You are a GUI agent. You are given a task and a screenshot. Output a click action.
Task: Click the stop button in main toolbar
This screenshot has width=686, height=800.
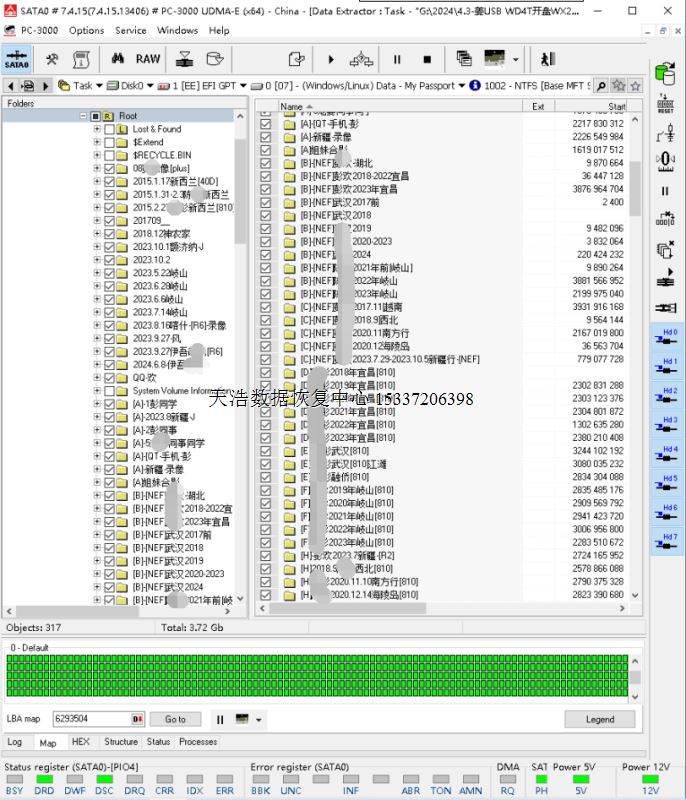click(423, 59)
